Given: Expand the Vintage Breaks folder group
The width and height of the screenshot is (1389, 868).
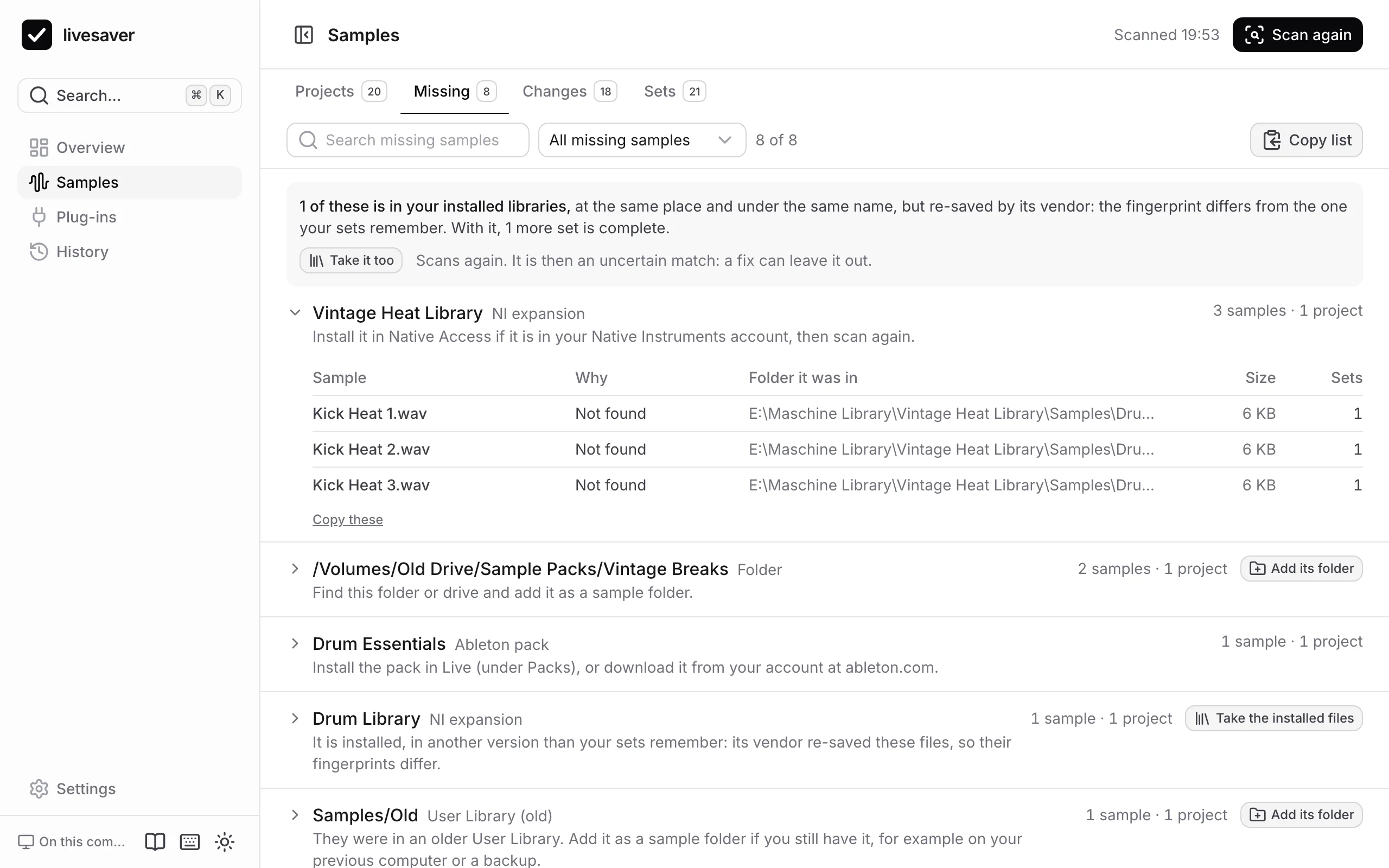Looking at the screenshot, I should point(295,569).
